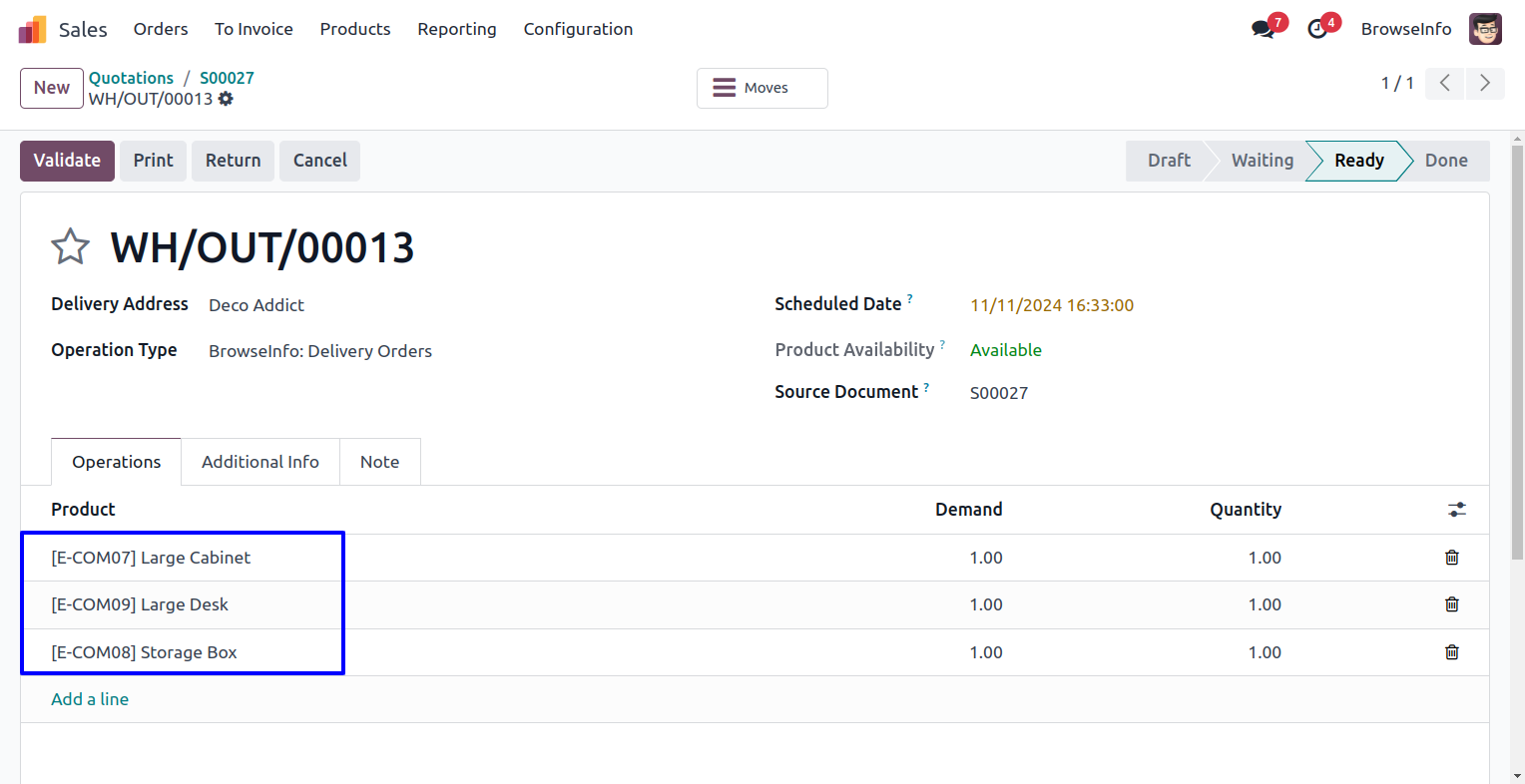Click the Odoo Sales app logo icon

[x=32, y=29]
